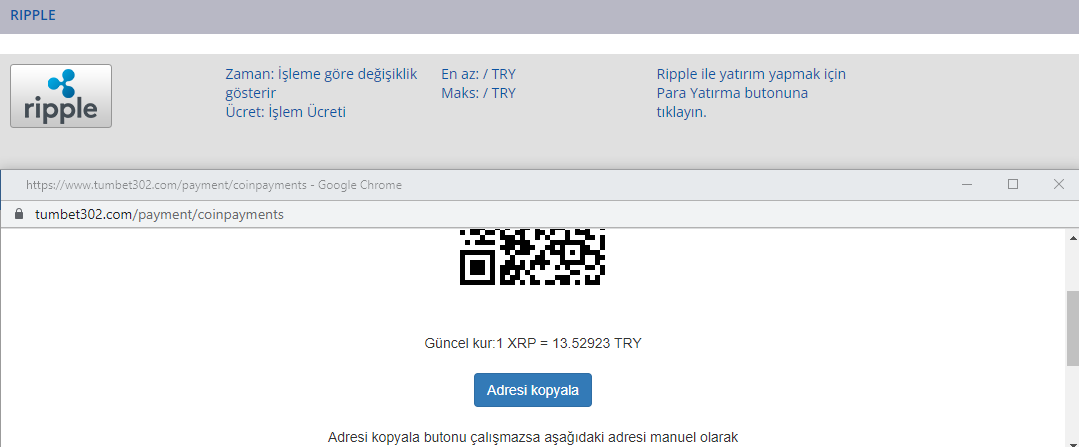Click the Ripple logo payment button
The image size is (1079, 447).
(61, 96)
